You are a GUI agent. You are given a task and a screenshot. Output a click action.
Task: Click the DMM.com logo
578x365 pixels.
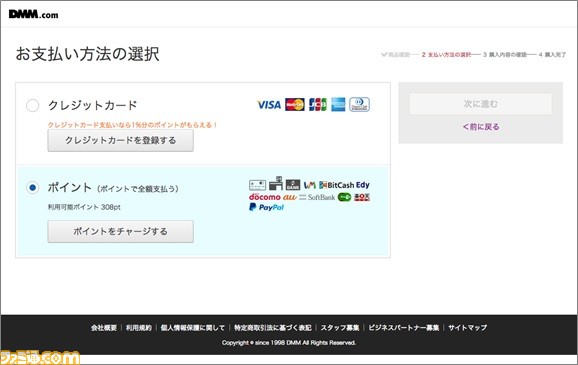[x=34, y=14]
